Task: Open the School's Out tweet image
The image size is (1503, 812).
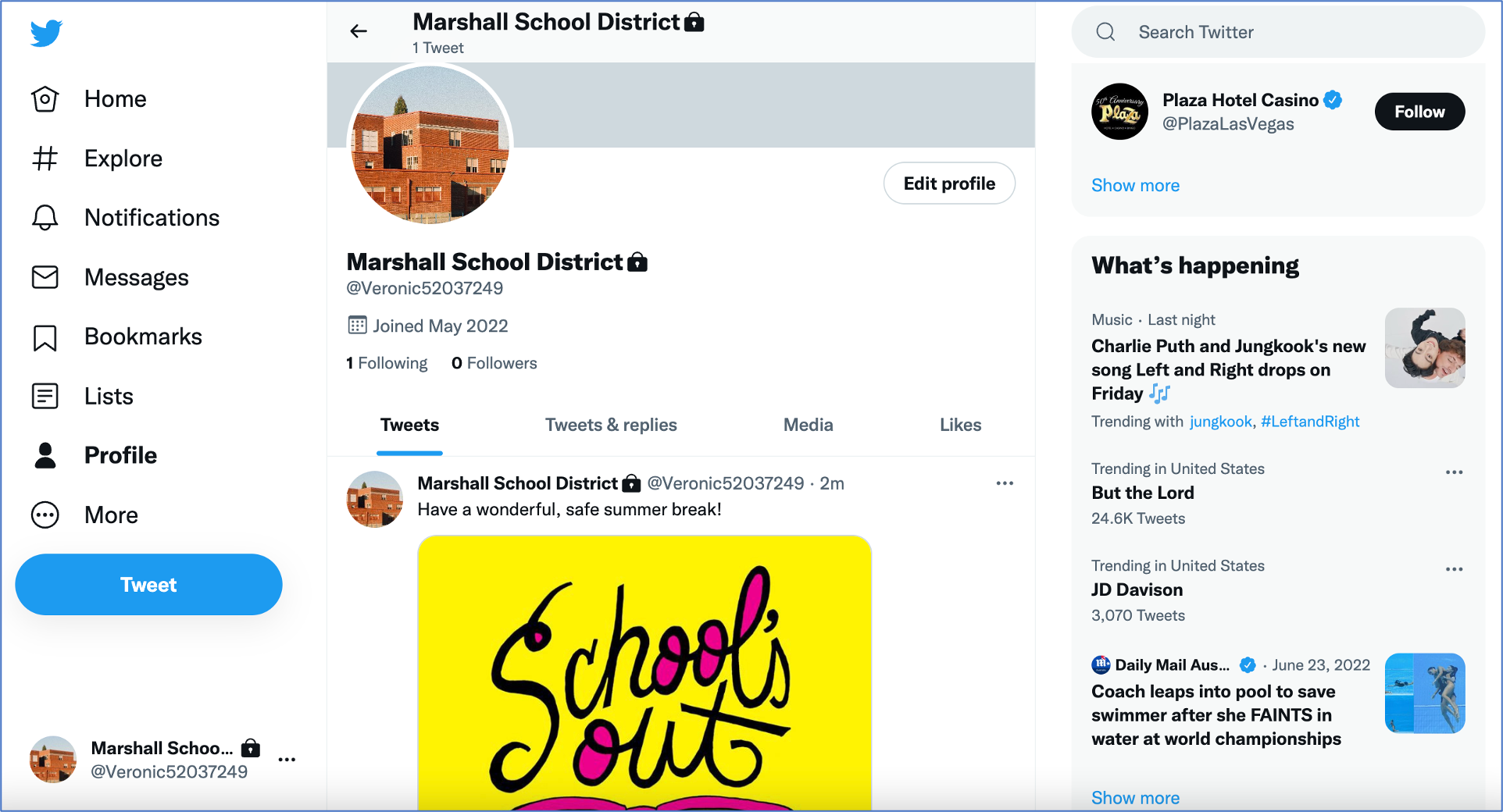Action: click(644, 673)
